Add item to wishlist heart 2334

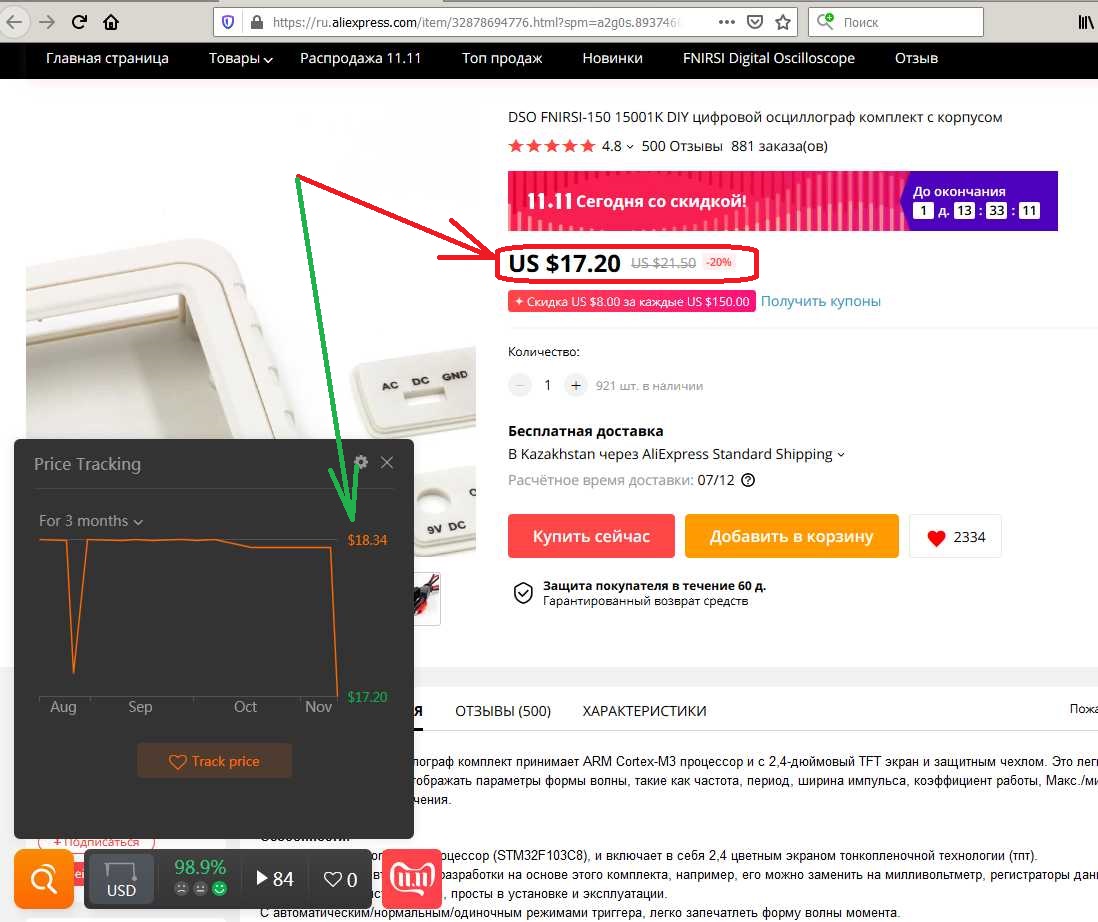955,537
